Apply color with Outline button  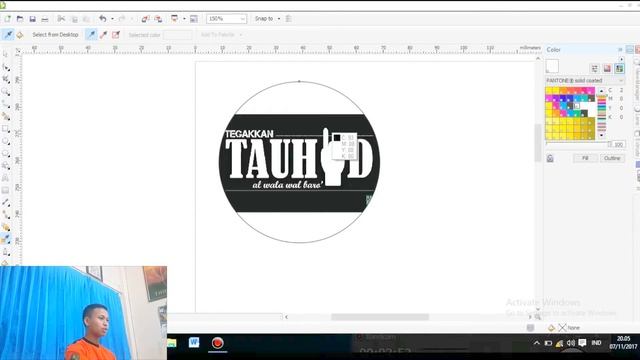point(612,158)
